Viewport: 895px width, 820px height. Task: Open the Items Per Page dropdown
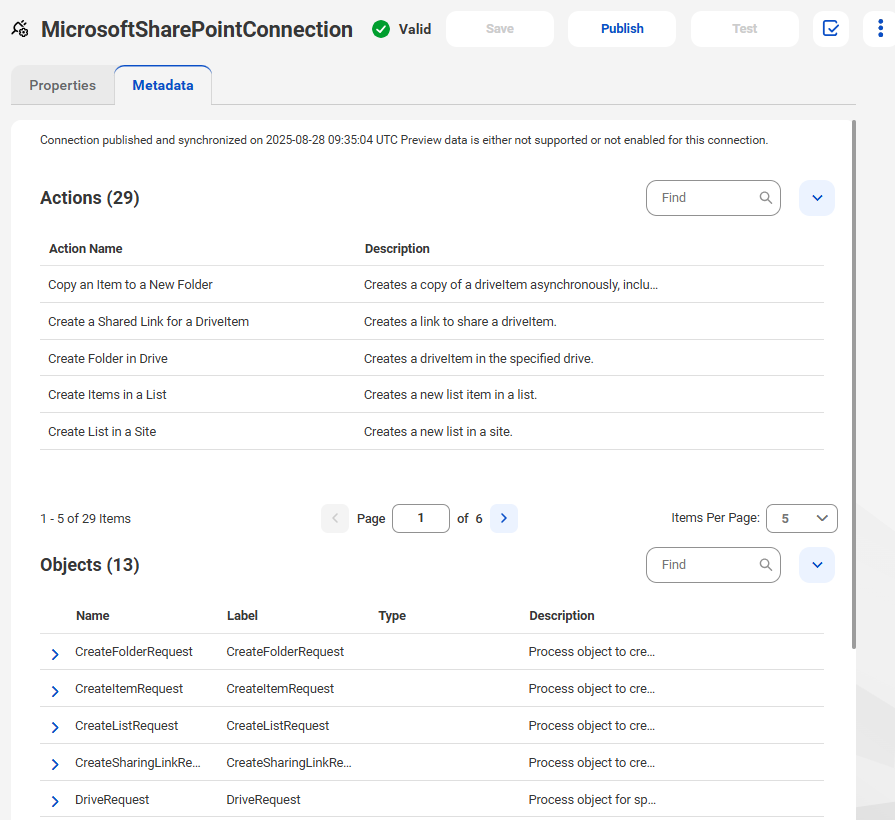801,518
